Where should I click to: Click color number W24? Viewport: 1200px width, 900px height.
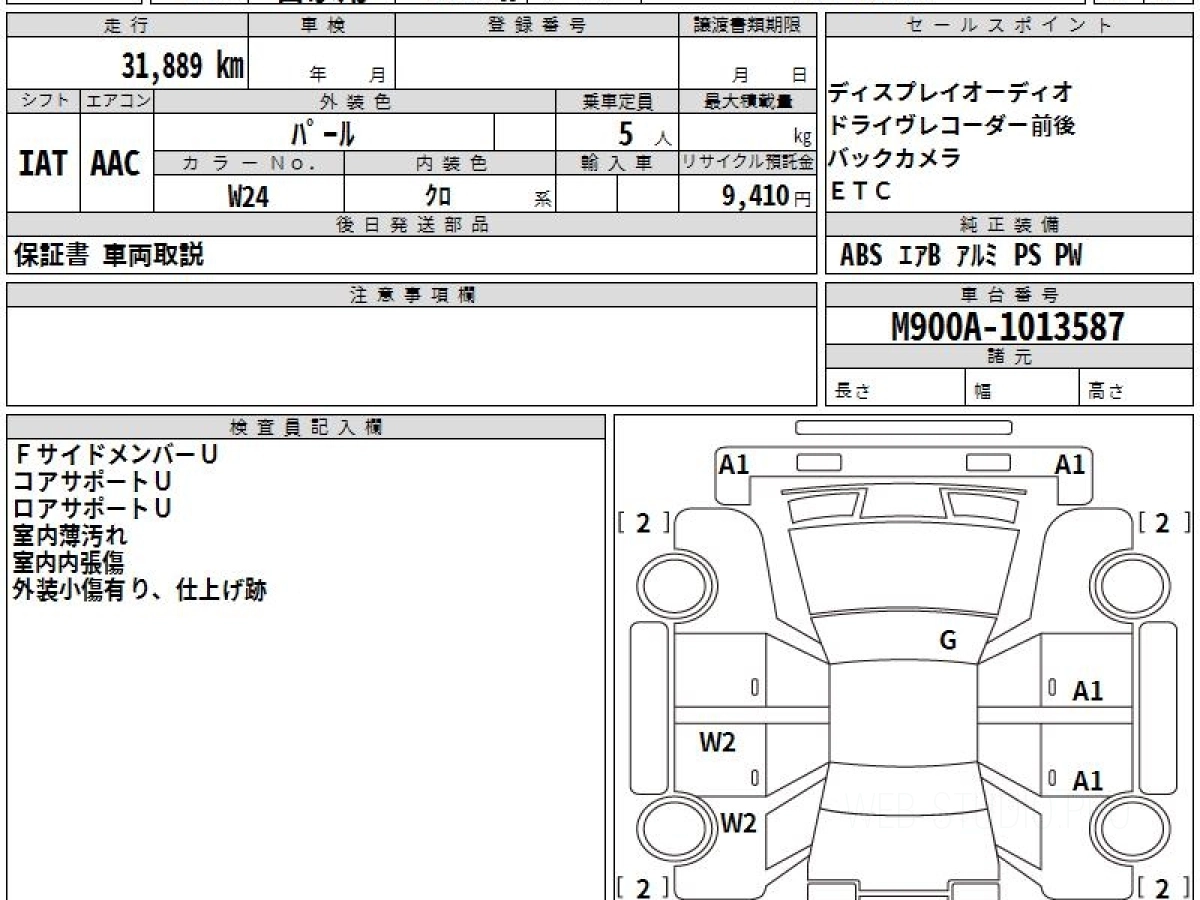click(x=248, y=196)
